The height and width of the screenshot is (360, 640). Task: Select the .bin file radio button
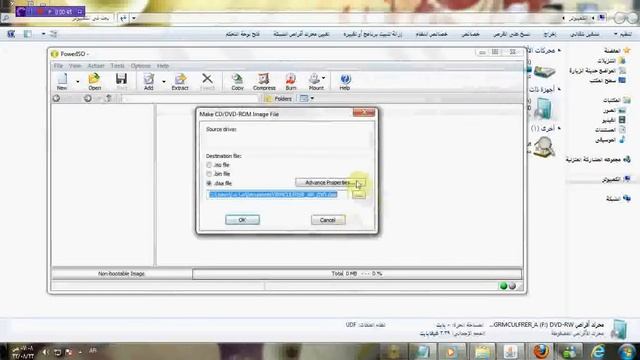pyautogui.click(x=209, y=174)
